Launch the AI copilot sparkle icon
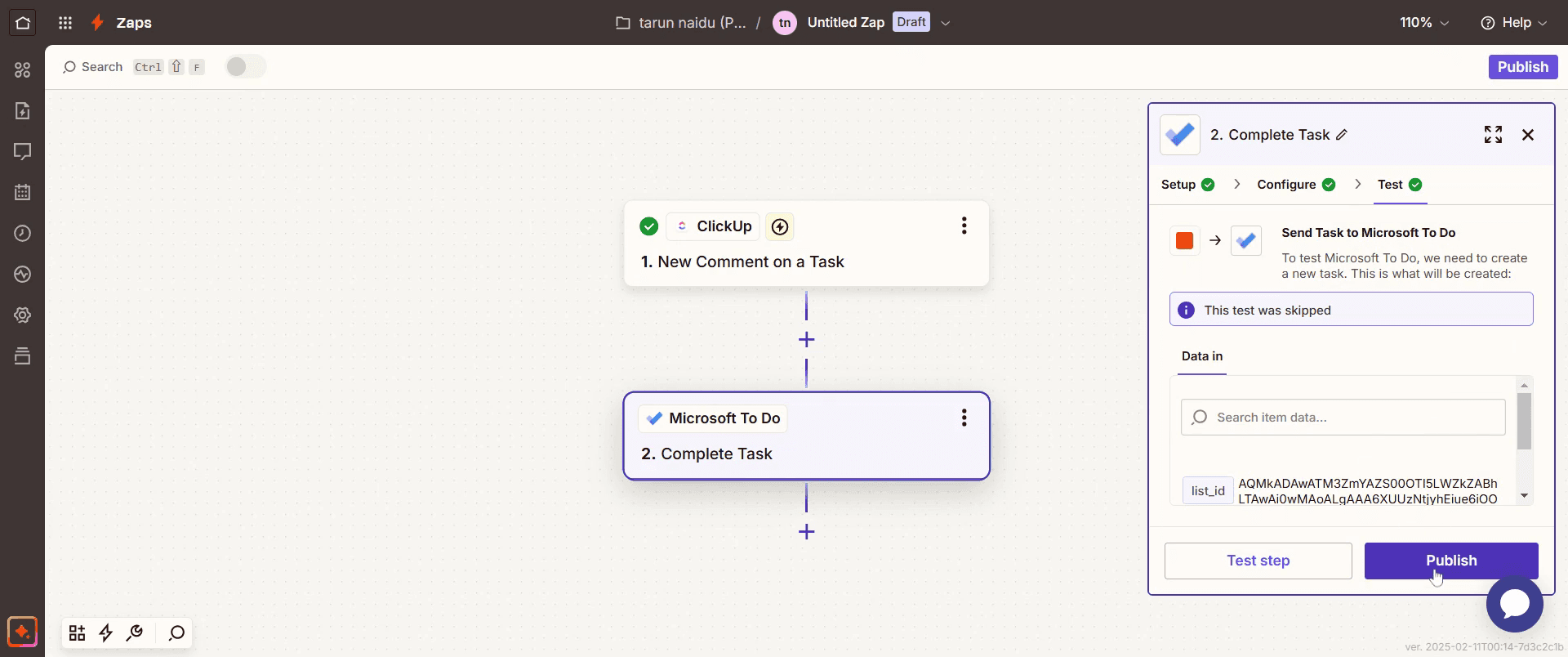This screenshot has width=1568, height=657. point(22,632)
